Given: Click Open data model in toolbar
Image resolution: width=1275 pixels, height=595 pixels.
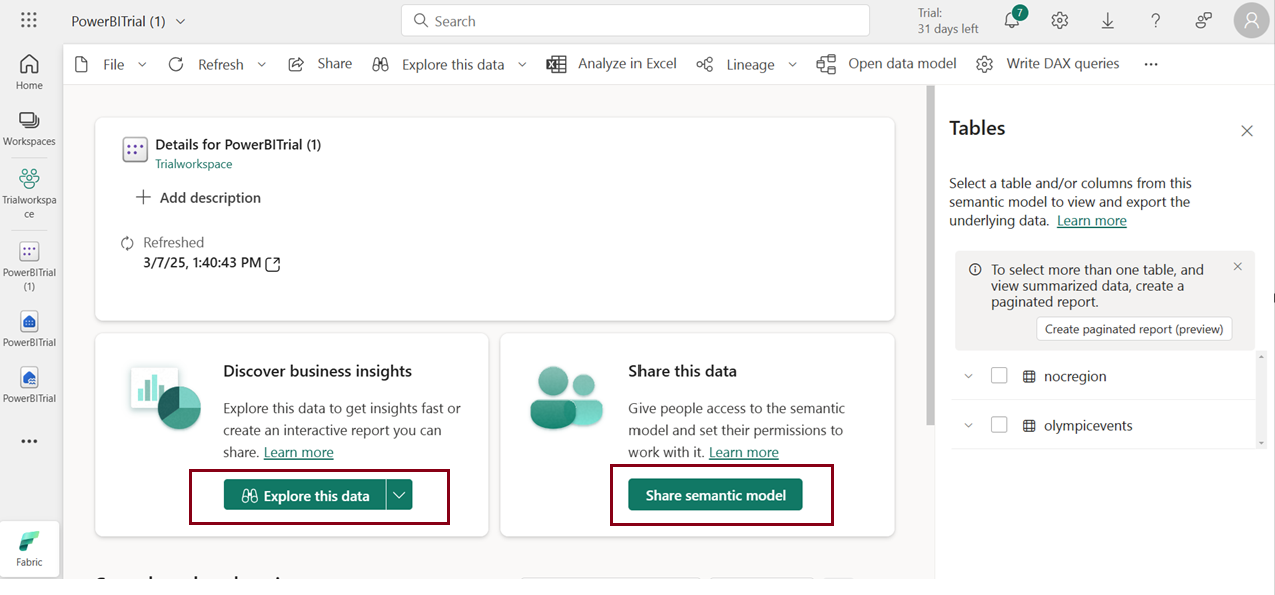Looking at the screenshot, I should [887, 64].
